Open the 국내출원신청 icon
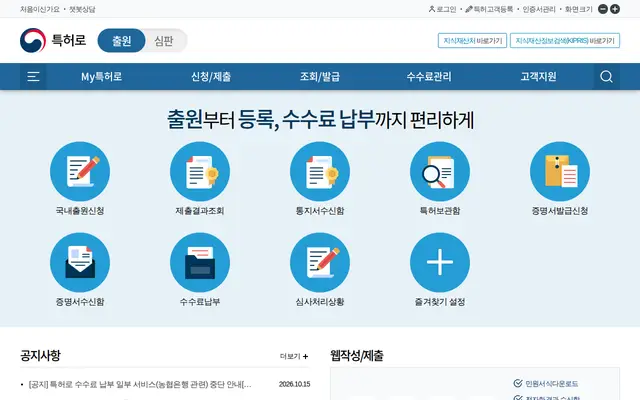The image size is (640, 400). [80, 171]
